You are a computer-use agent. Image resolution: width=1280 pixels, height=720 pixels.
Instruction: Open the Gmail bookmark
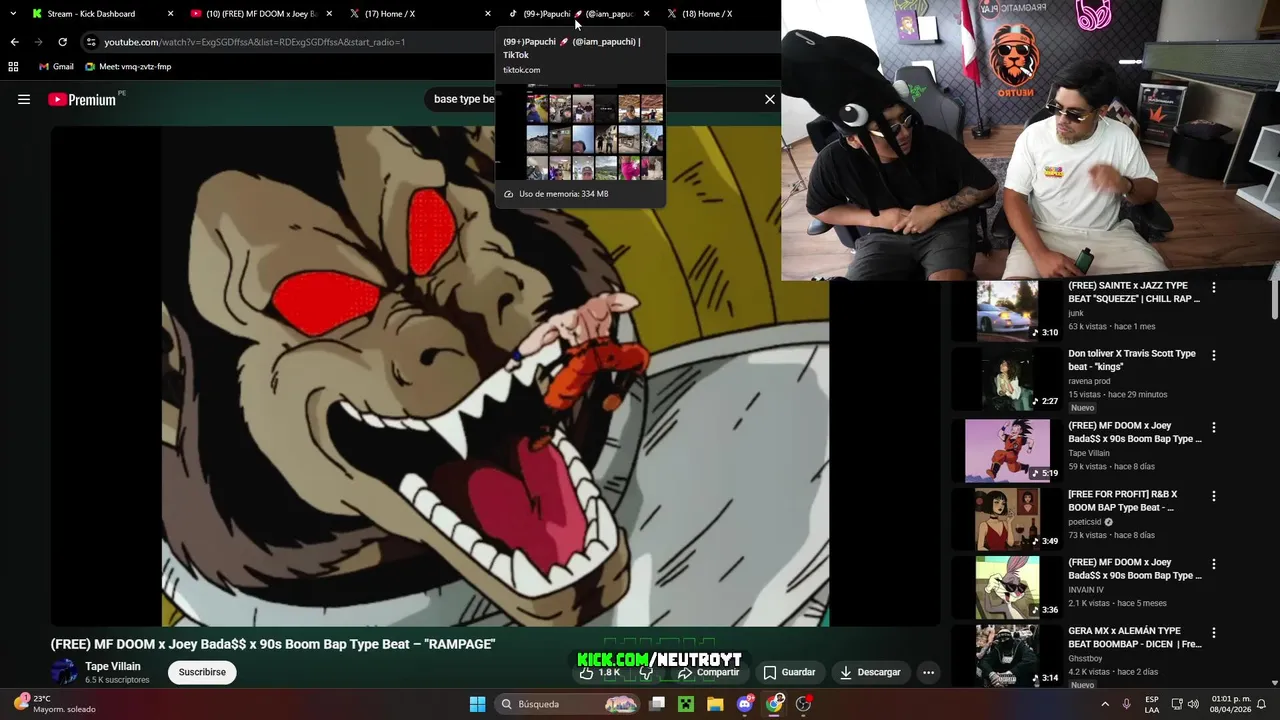click(x=56, y=67)
